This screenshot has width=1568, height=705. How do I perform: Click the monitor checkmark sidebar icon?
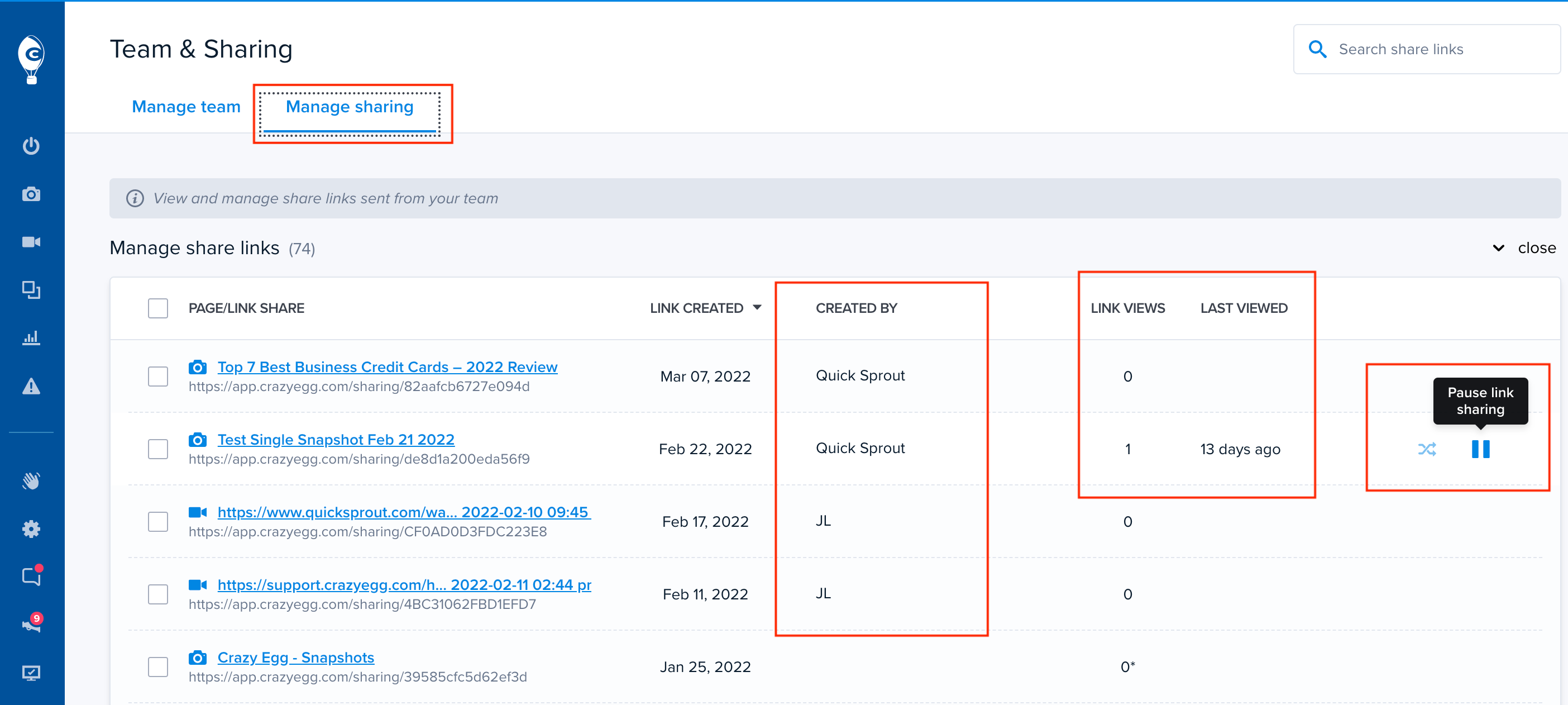tap(31, 673)
